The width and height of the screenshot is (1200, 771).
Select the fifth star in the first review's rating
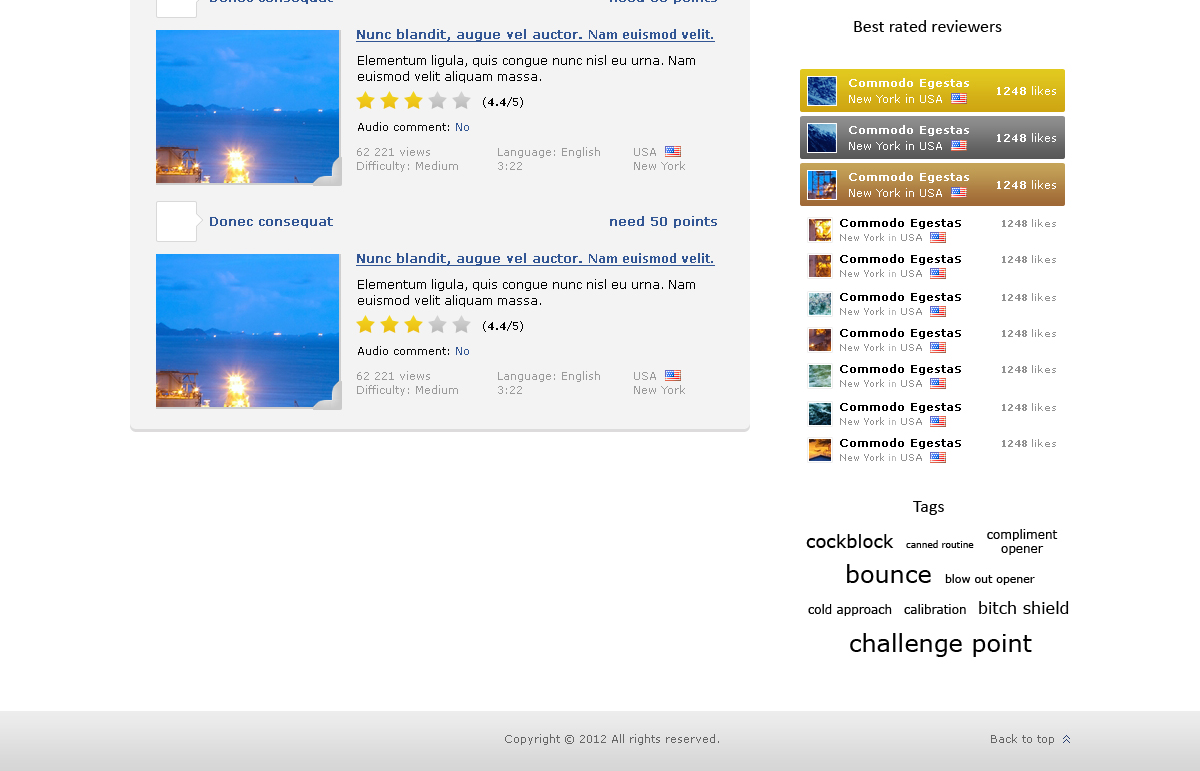coord(461,100)
